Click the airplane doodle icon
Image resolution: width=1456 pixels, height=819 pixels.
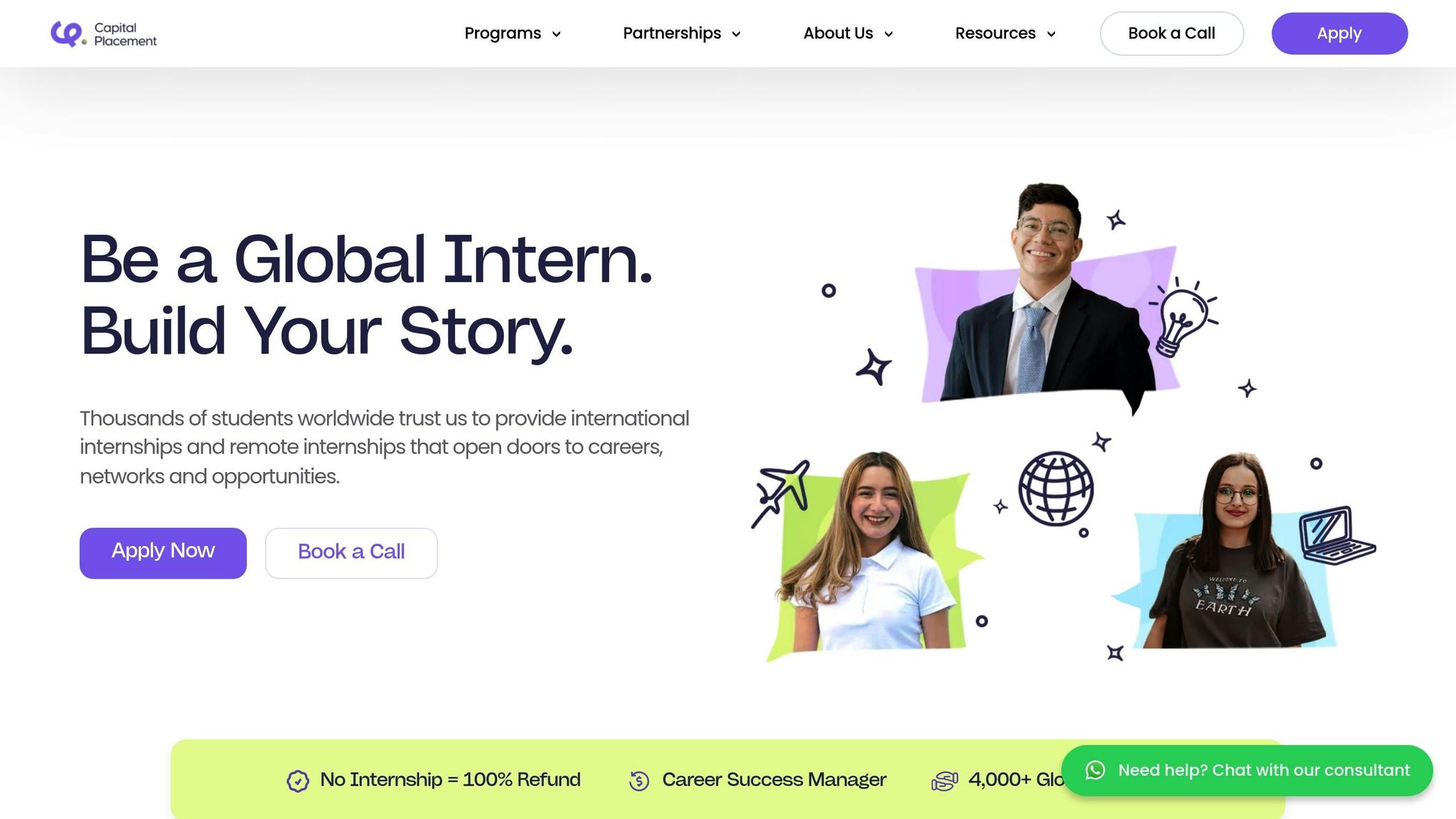[x=781, y=492]
